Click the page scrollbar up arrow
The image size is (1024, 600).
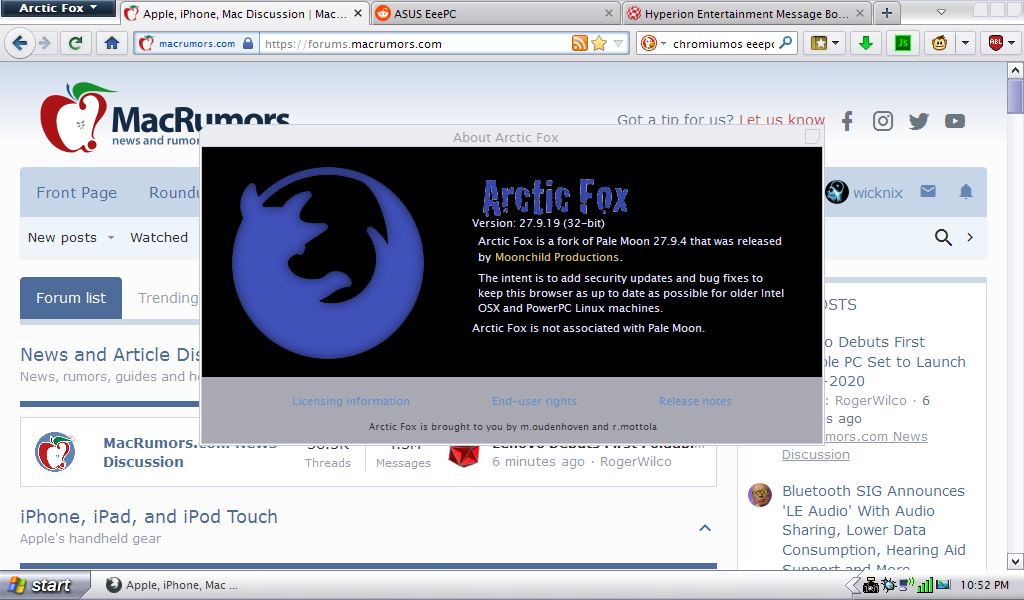point(1015,70)
